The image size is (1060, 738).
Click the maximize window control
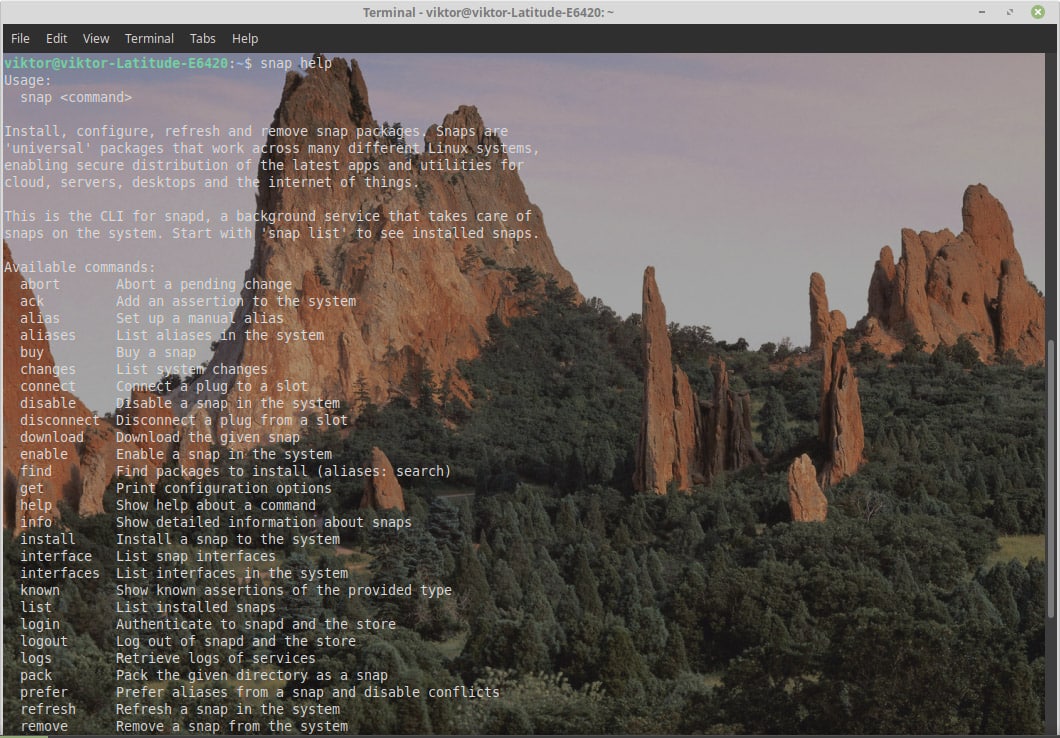pos(1009,11)
